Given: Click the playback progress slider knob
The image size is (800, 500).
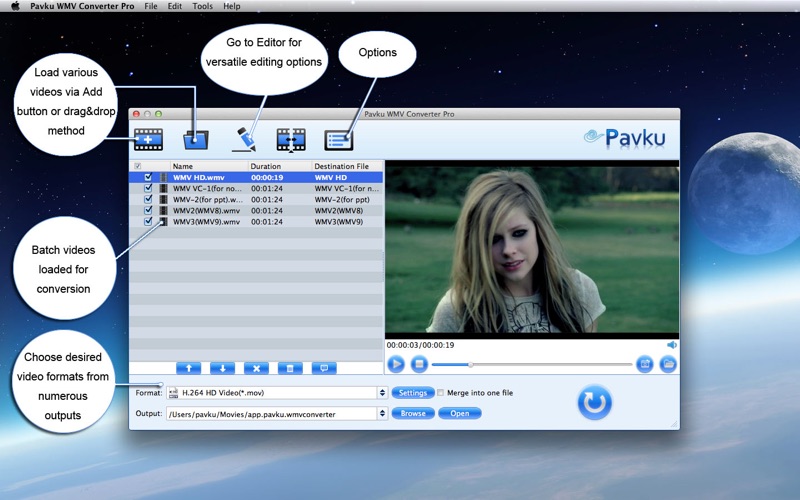Looking at the screenshot, I should point(470,365).
